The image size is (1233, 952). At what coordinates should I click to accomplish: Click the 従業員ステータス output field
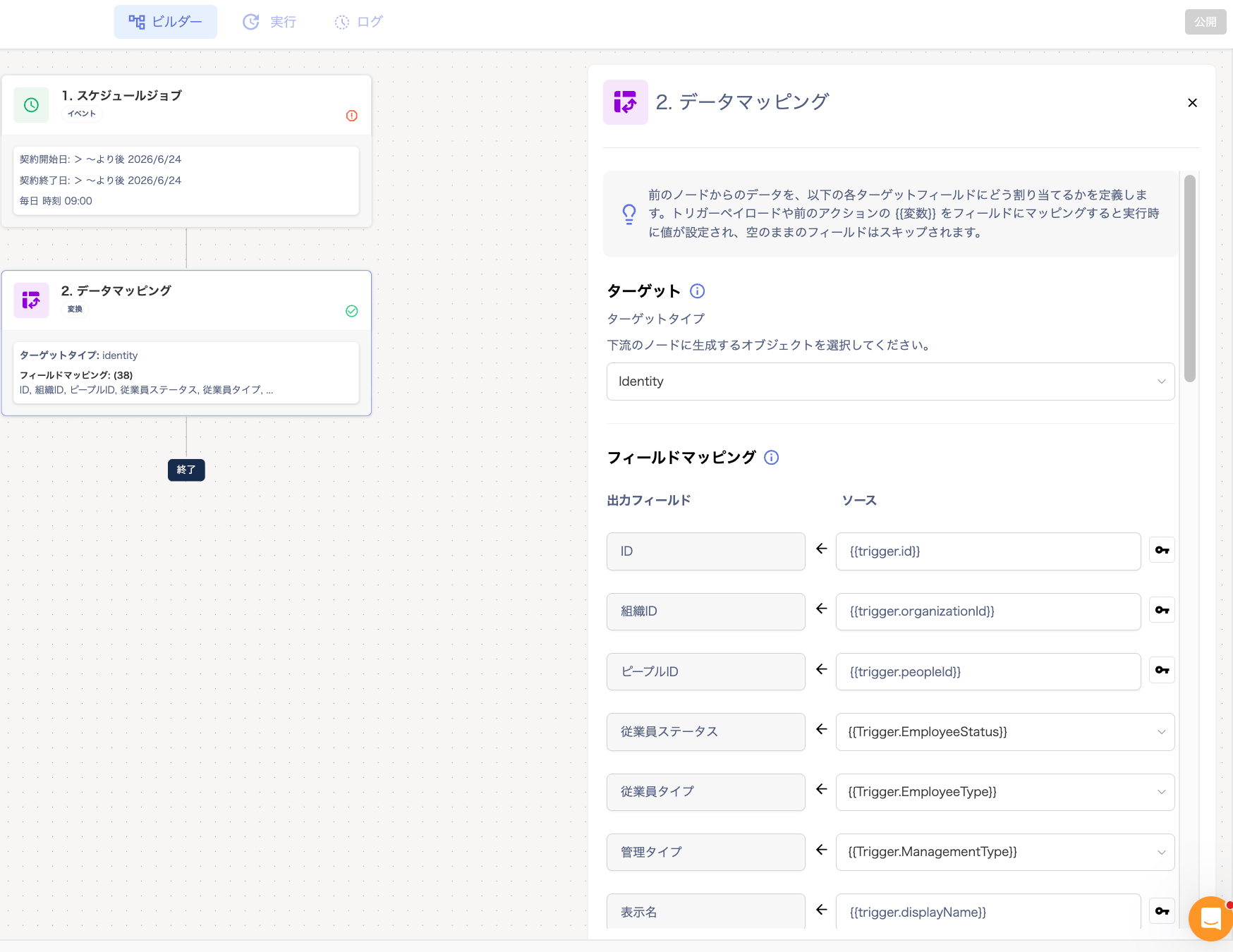point(705,732)
